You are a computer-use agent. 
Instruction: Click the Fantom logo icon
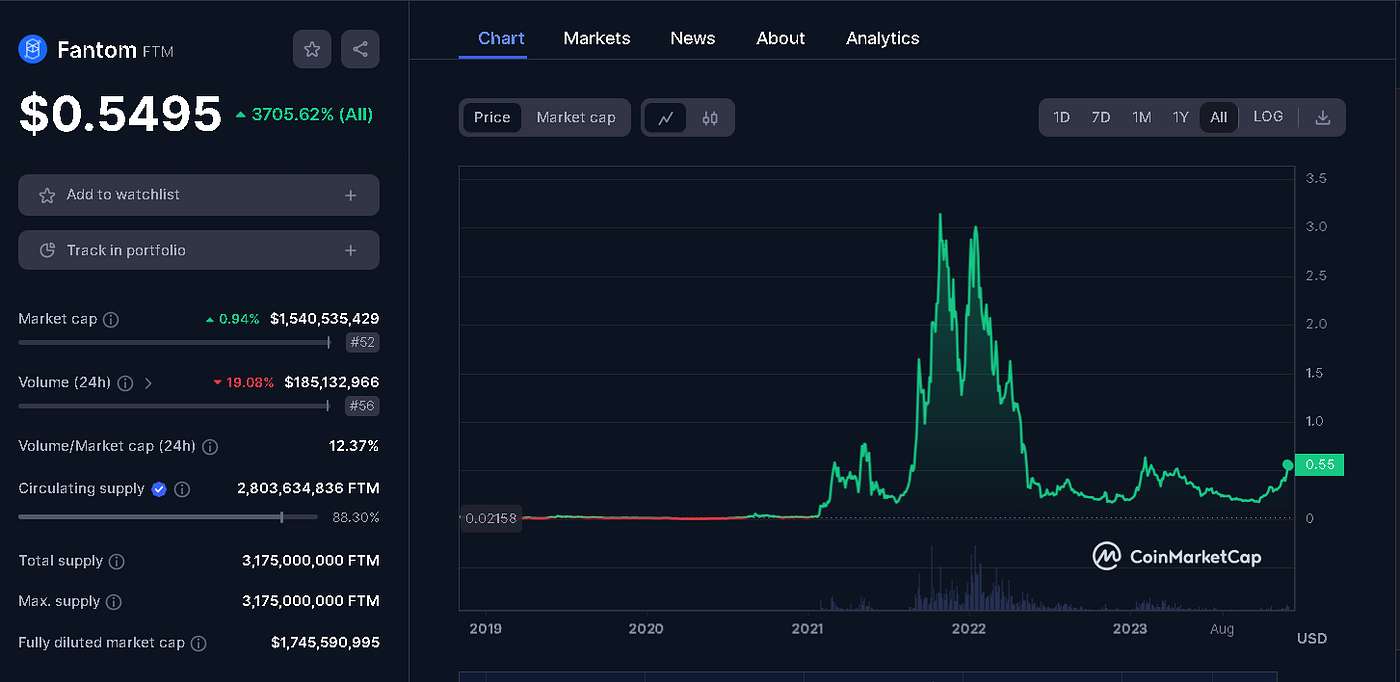(33, 49)
